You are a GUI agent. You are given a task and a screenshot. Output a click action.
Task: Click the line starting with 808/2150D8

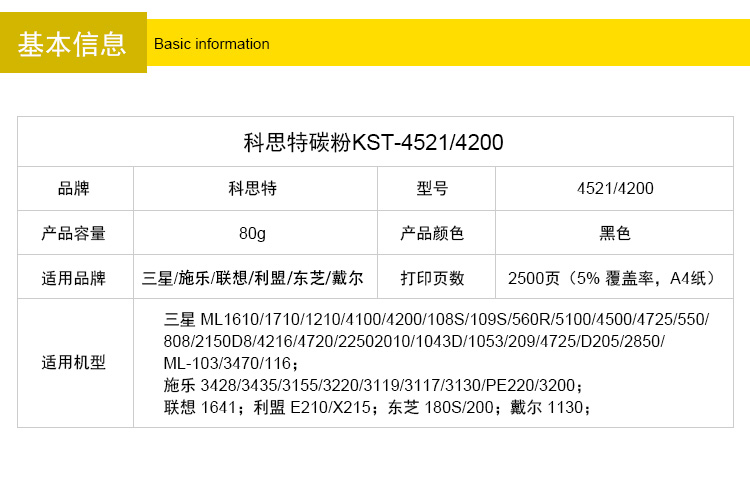[414, 341]
